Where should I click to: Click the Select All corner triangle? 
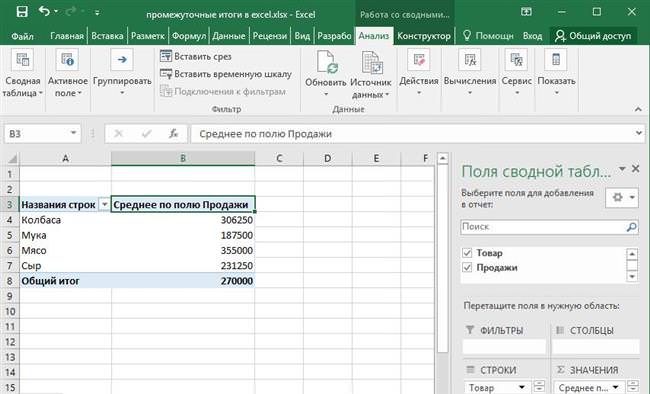pos(12,158)
